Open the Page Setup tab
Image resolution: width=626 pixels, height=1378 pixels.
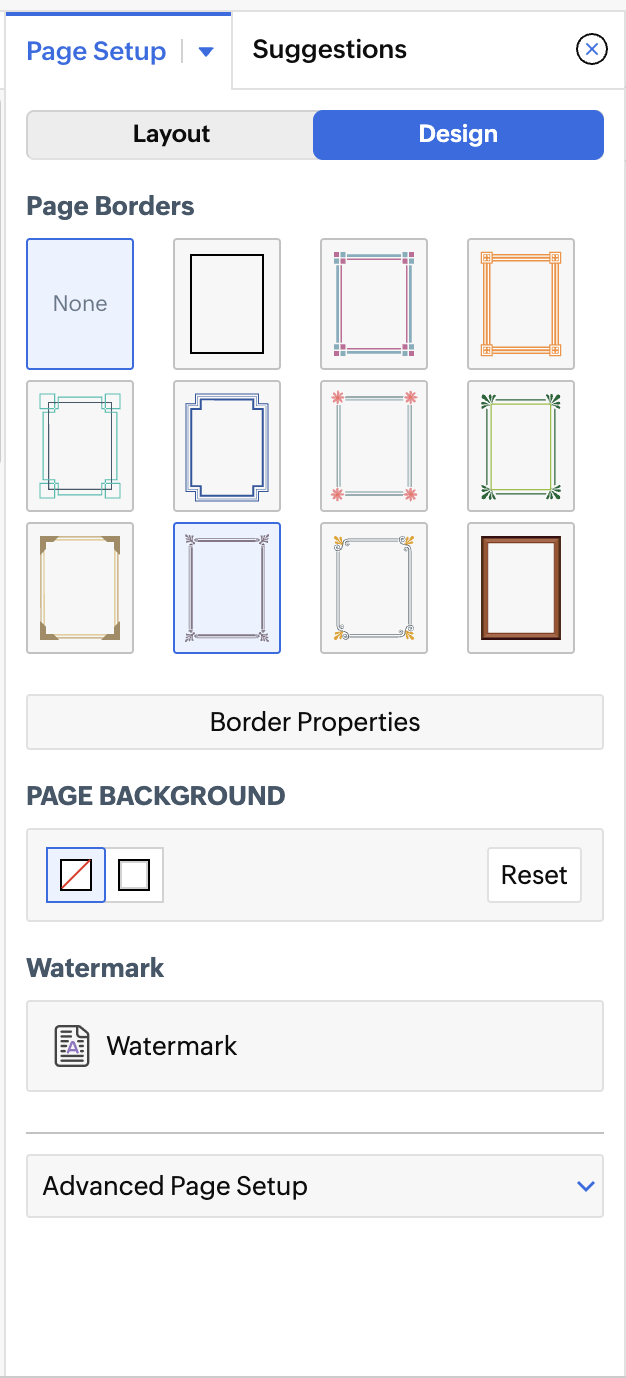[x=96, y=52]
